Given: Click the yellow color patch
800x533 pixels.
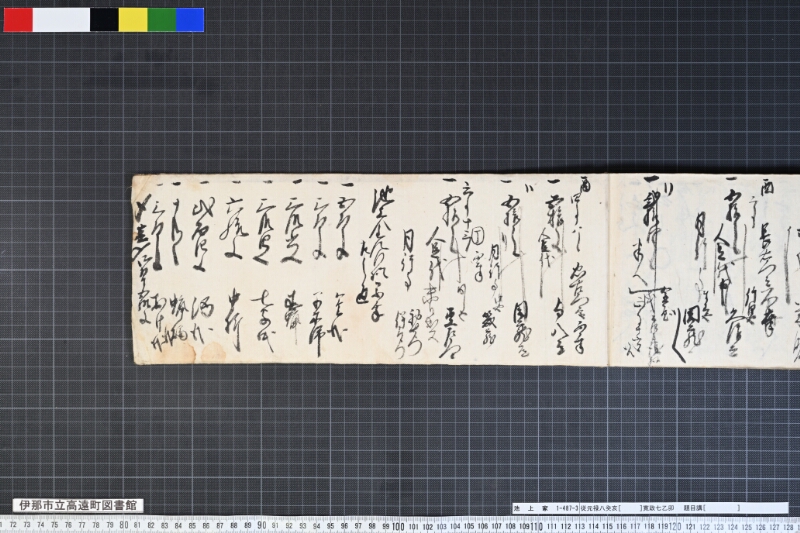Looking at the screenshot, I should [133, 20].
